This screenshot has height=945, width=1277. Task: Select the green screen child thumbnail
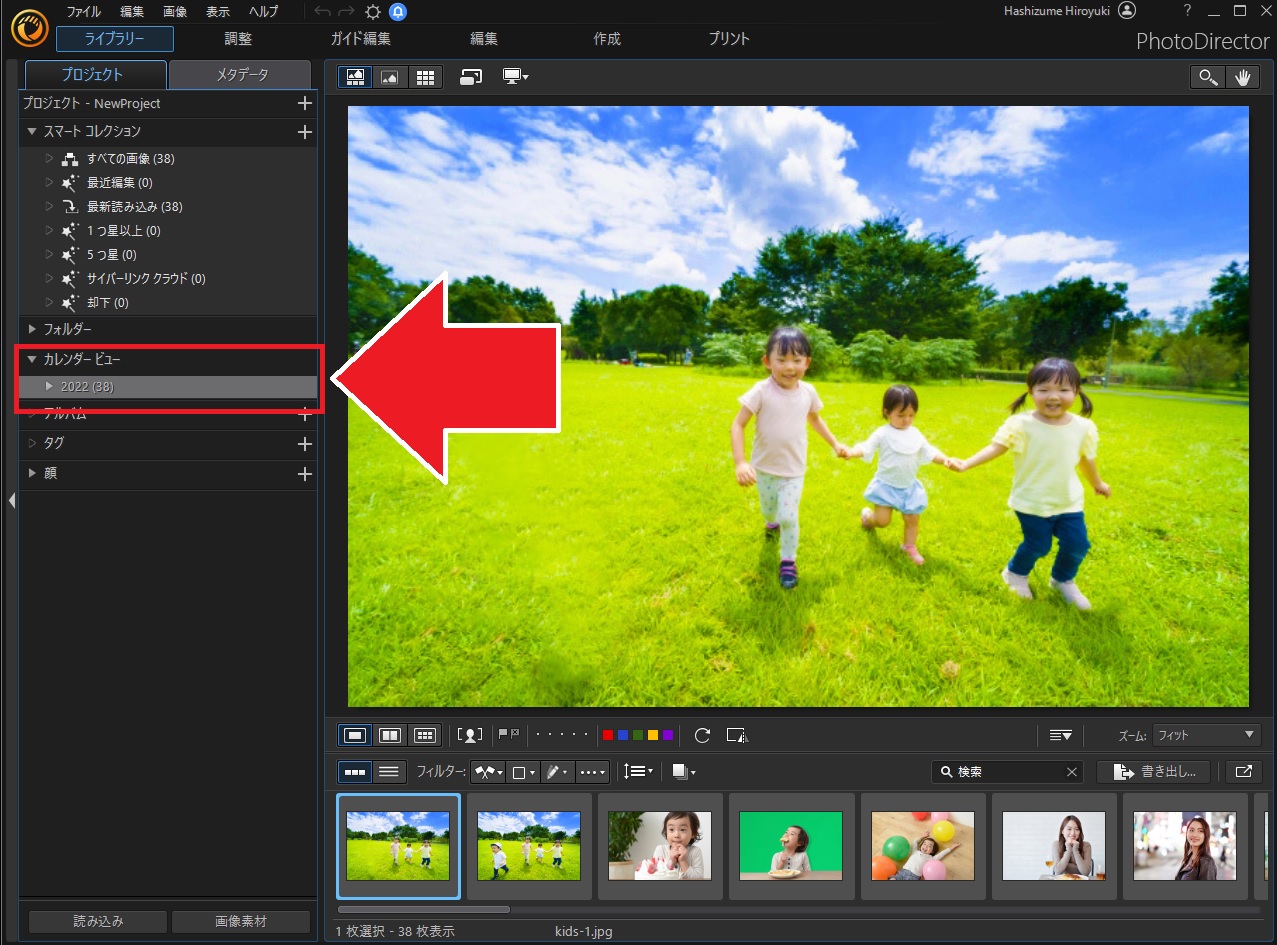(x=791, y=845)
